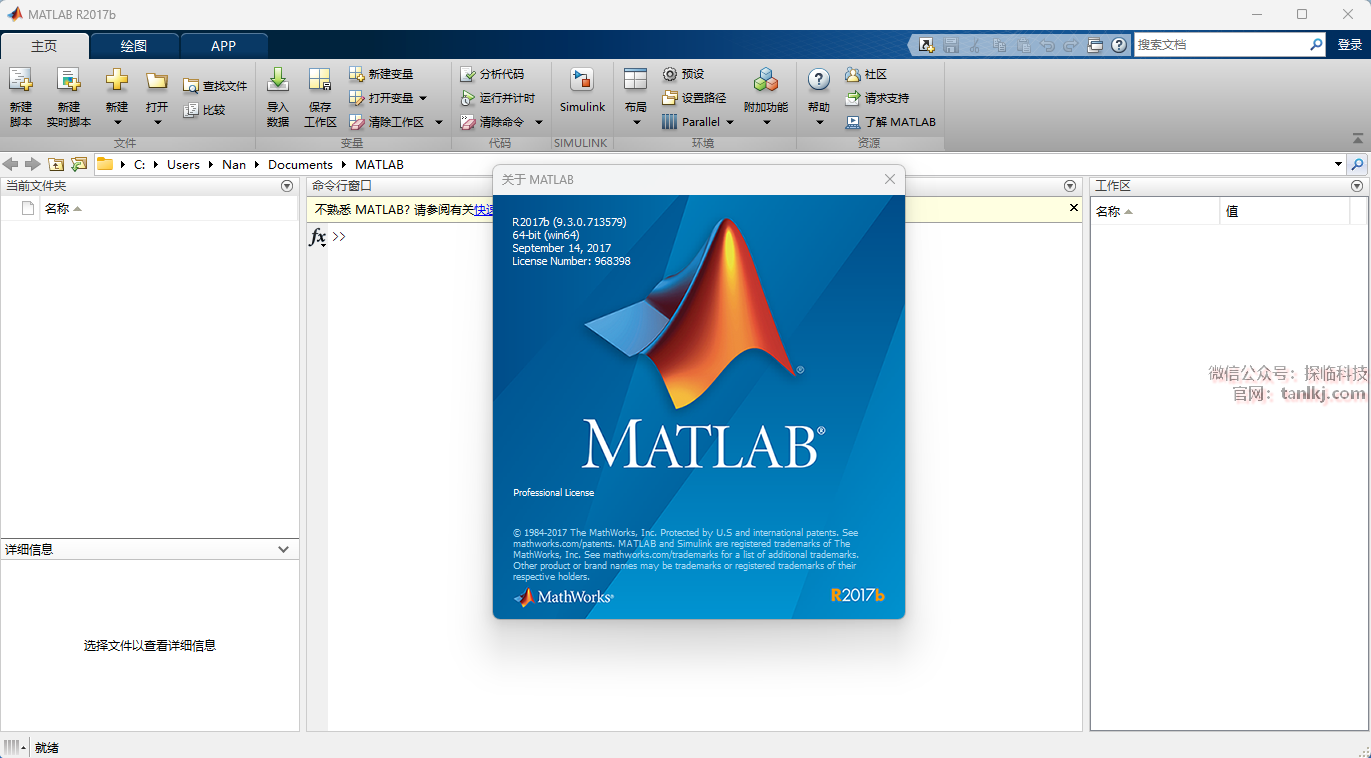Click the browse for folder icon
This screenshot has height=758, width=1371.
click(79, 164)
